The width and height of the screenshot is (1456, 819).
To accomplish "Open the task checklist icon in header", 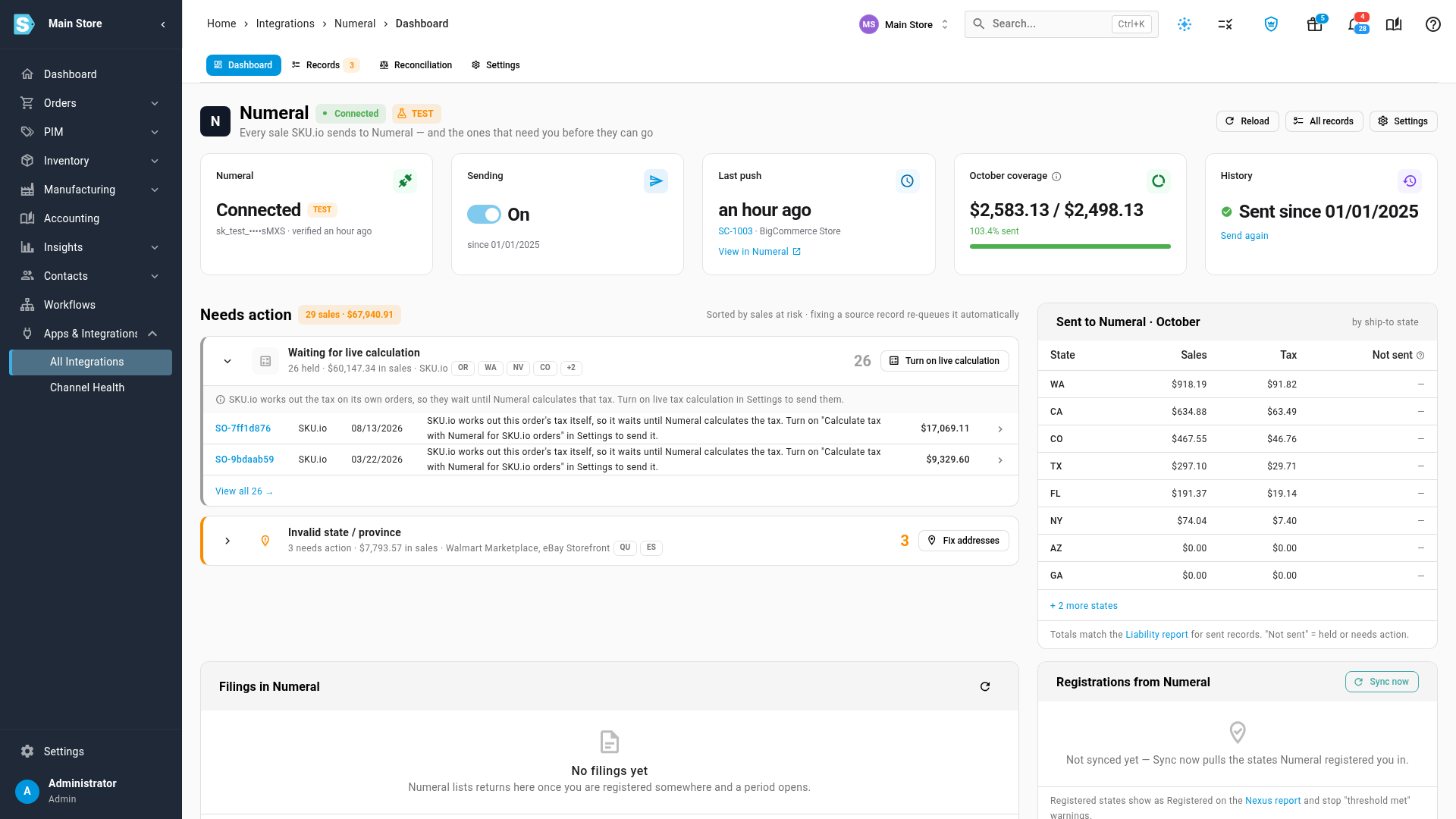I will click(1225, 24).
